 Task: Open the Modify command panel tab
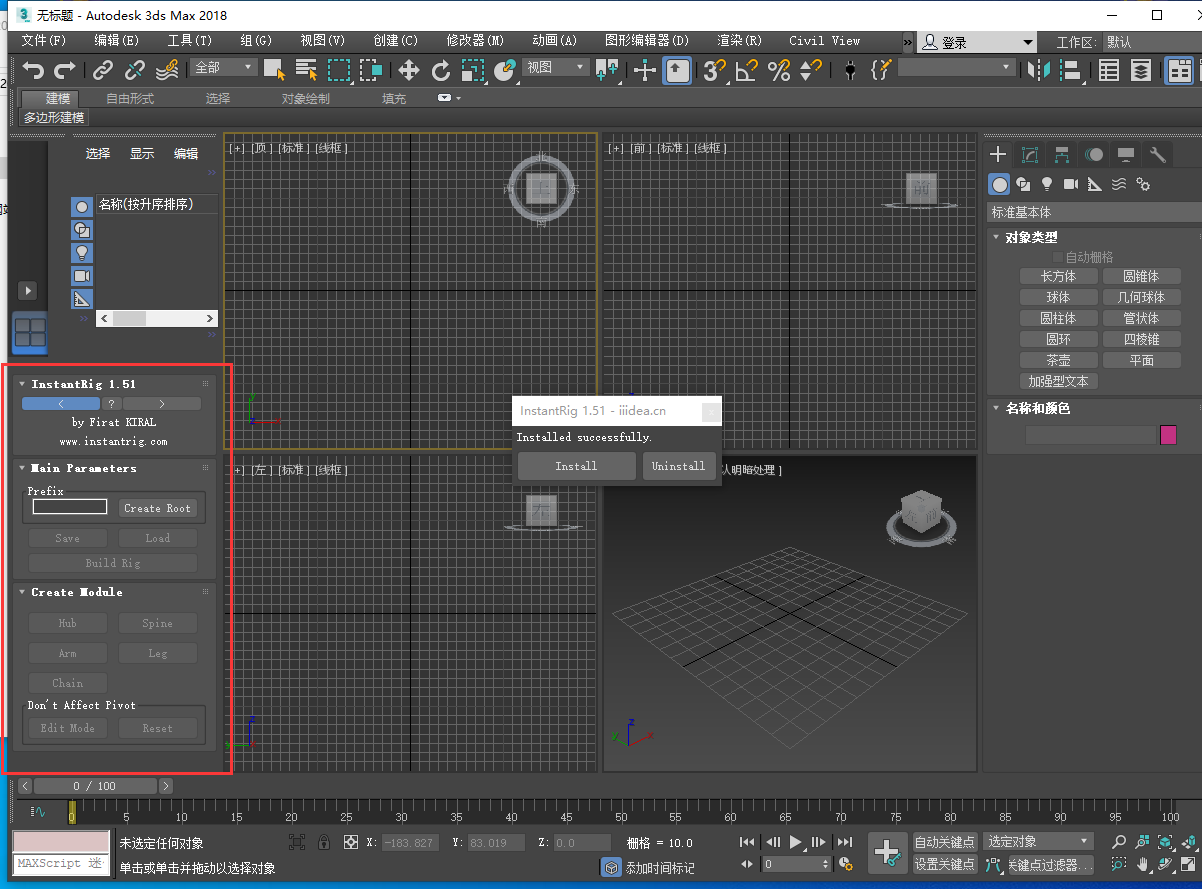coord(1030,154)
